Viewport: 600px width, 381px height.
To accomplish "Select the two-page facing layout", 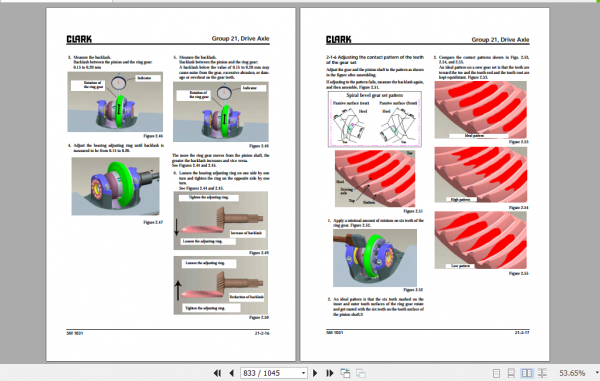I will pos(527,373).
